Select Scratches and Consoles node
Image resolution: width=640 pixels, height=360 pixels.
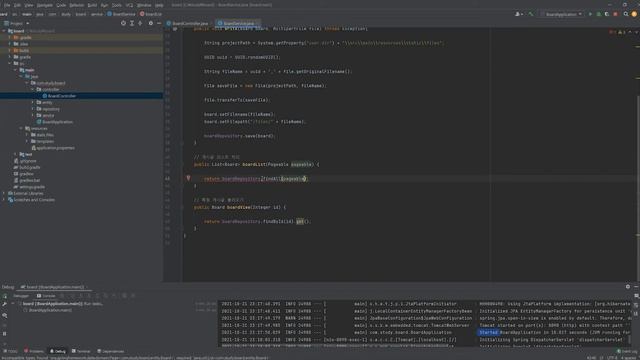[x=31, y=200]
